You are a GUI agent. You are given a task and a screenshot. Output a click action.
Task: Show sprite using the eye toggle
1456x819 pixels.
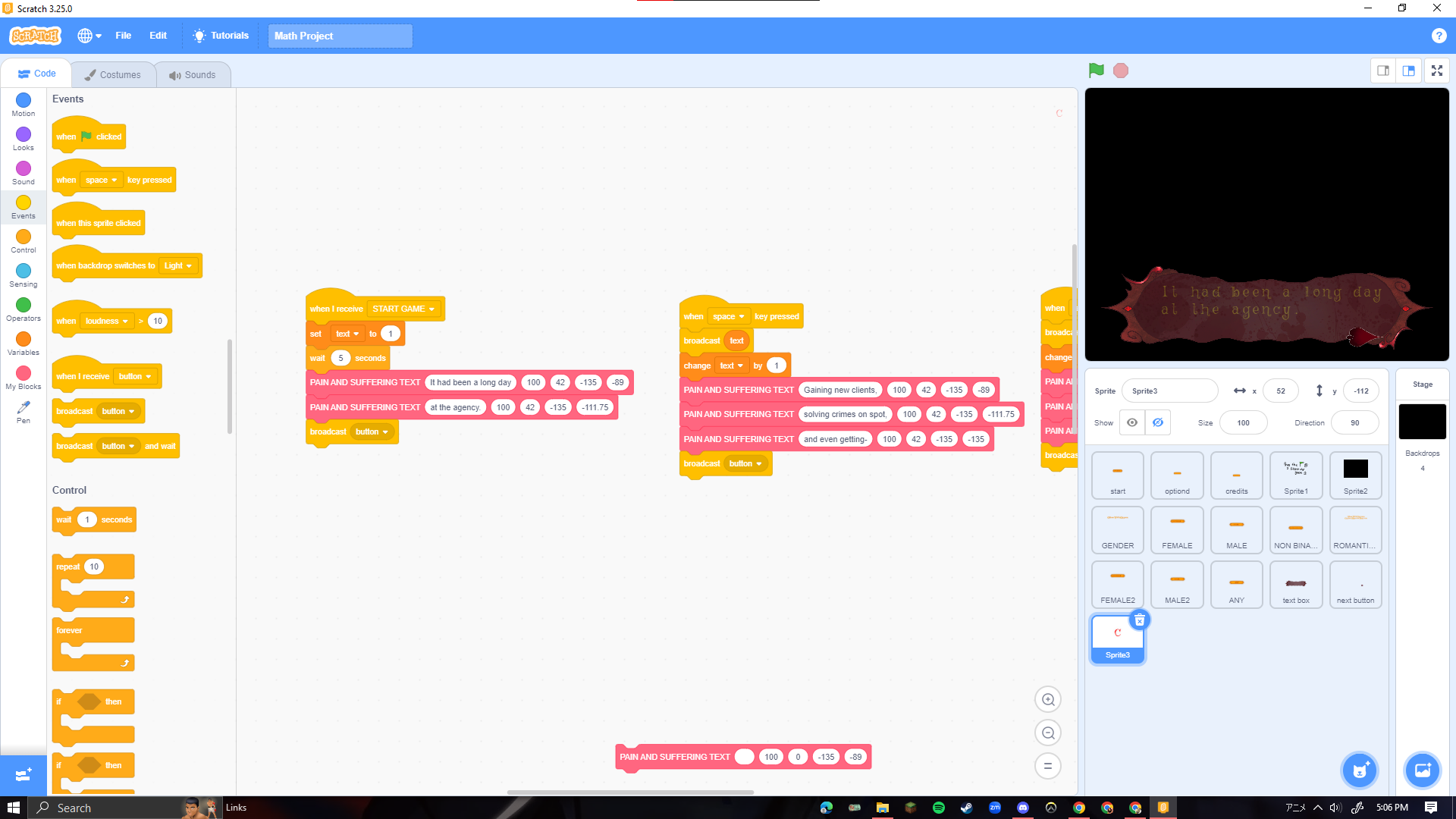pos(1132,423)
